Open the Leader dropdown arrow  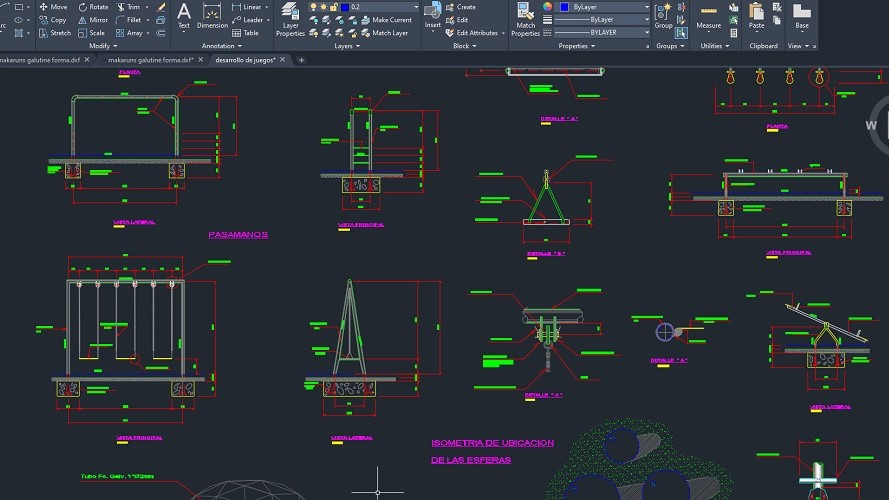coord(268,20)
